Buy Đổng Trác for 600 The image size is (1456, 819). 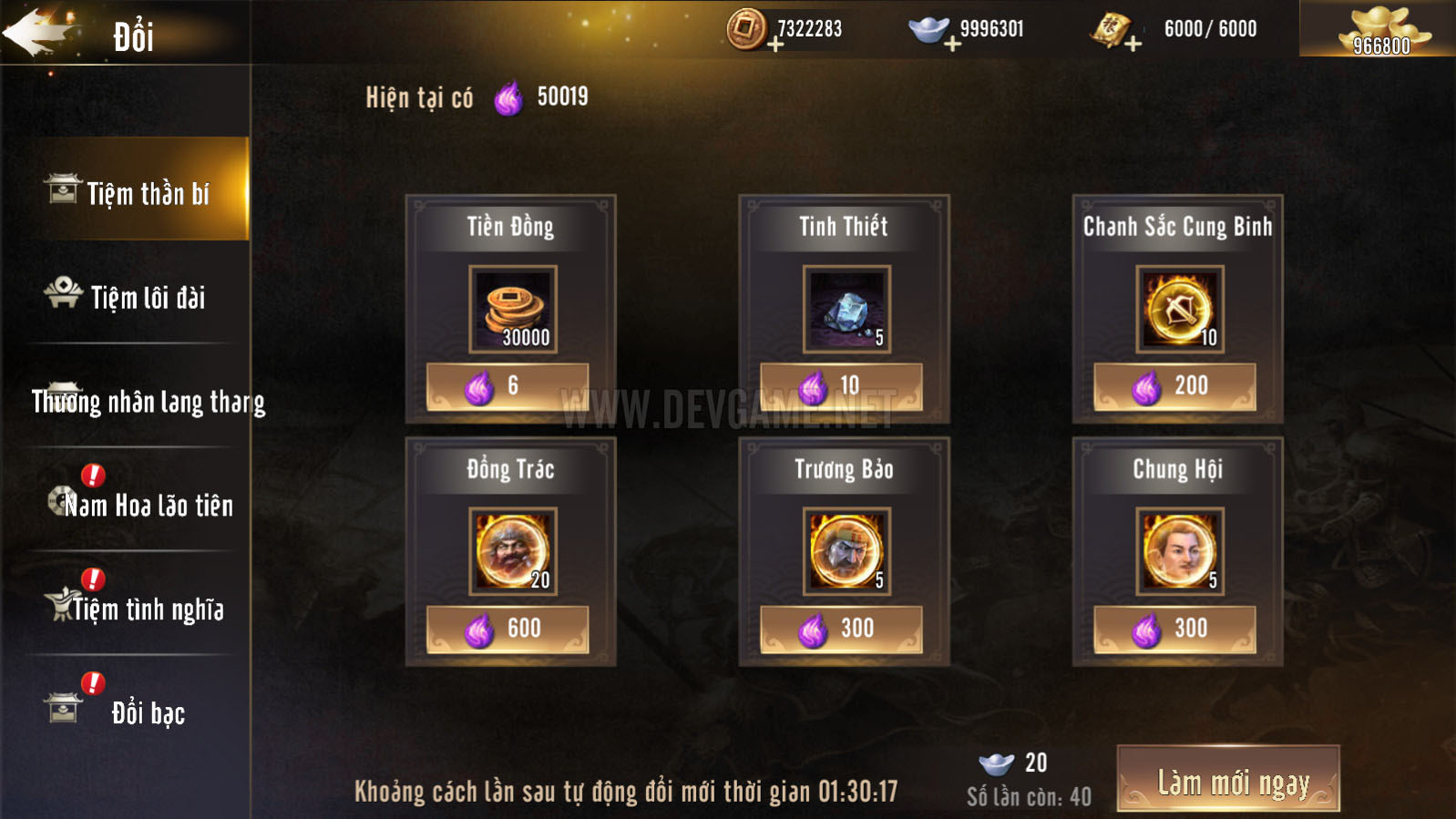[508, 630]
